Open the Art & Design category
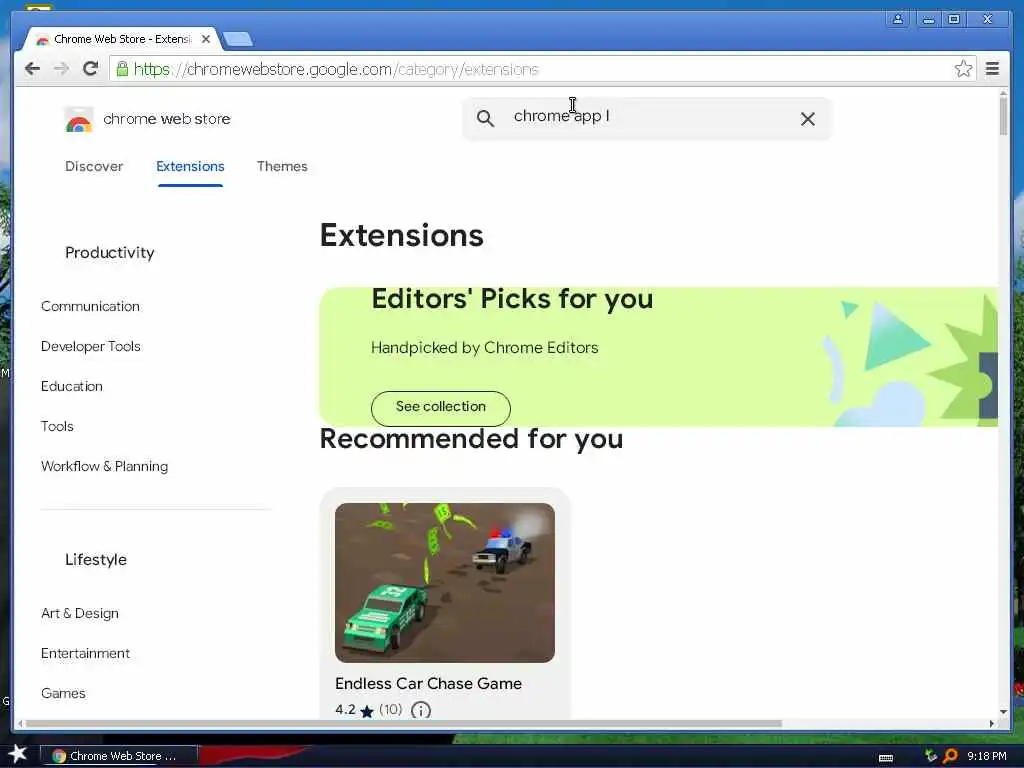Screen dimensions: 1024x768 [80, 613]
